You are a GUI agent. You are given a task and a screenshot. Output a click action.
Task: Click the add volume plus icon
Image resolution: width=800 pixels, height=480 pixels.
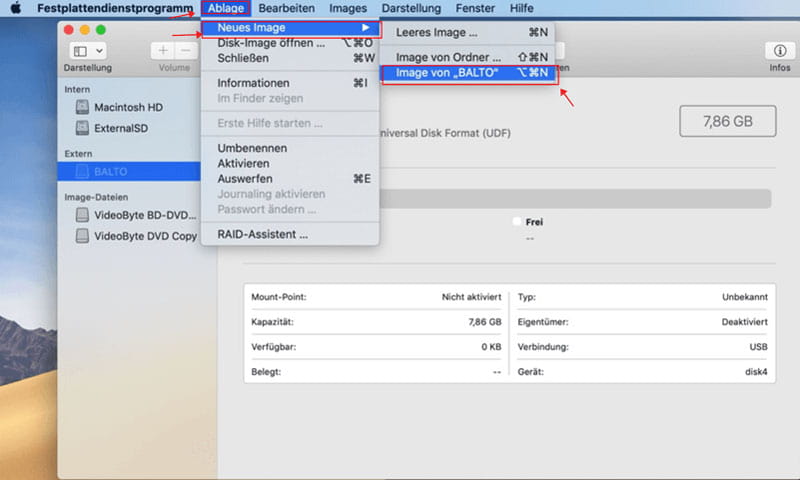point(163,50)
